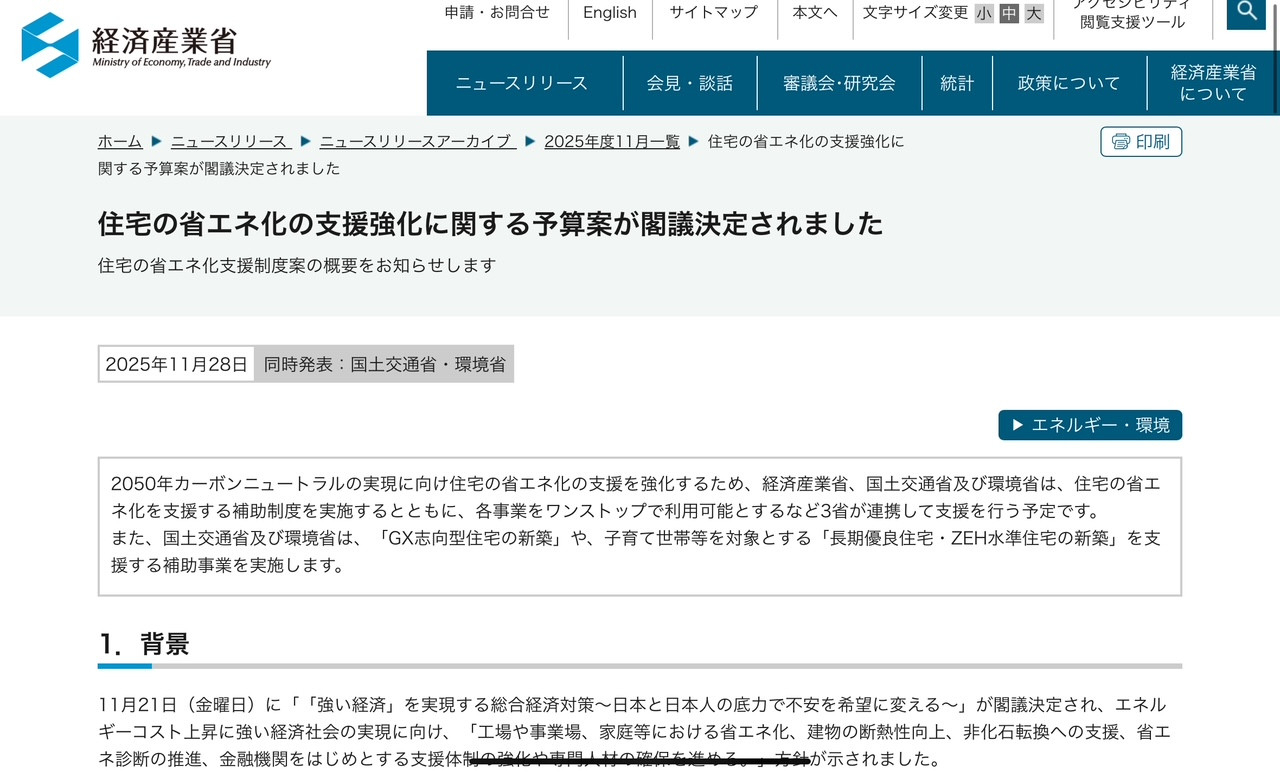Click the エネルギー・環境 category tag

1090,425
